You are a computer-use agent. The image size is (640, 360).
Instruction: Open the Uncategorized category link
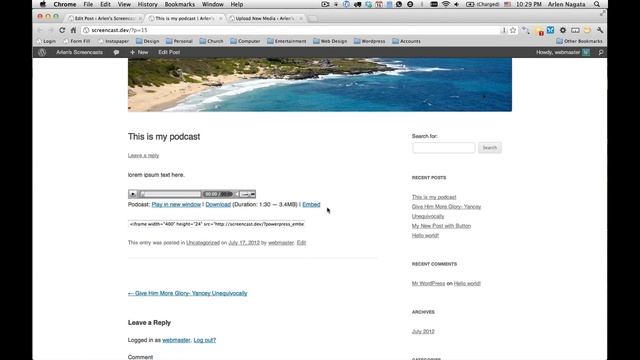203,242
